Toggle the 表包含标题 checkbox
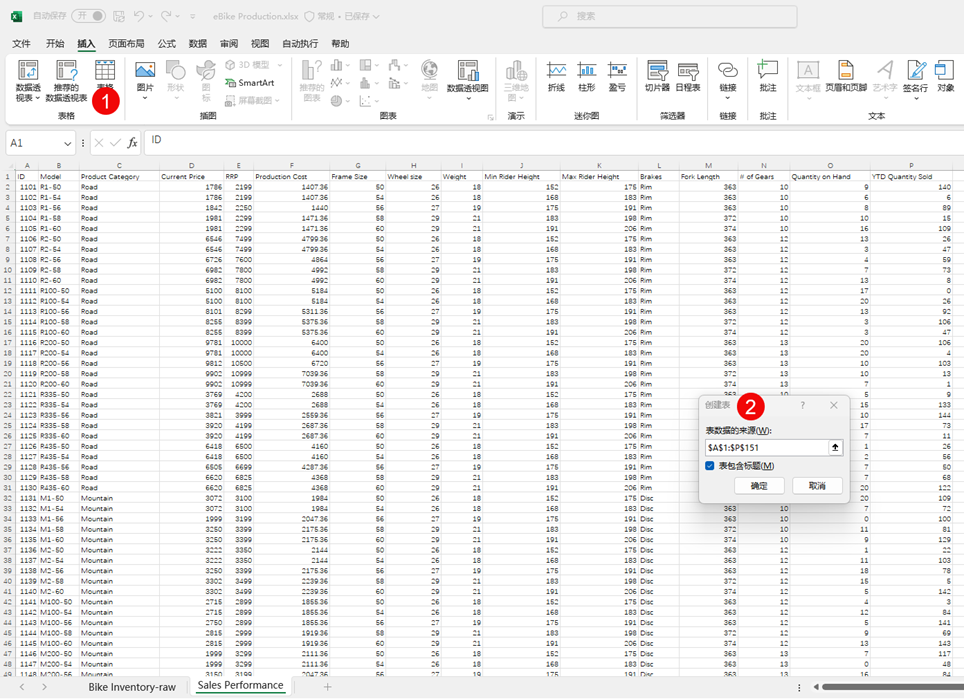The height and width of the screenshot is (699, 964). [709, 466]
